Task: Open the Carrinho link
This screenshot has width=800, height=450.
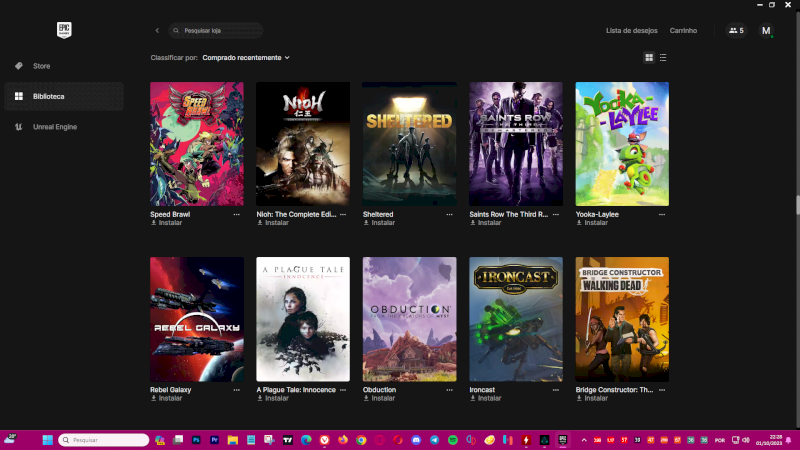Action: coord(683,31)
